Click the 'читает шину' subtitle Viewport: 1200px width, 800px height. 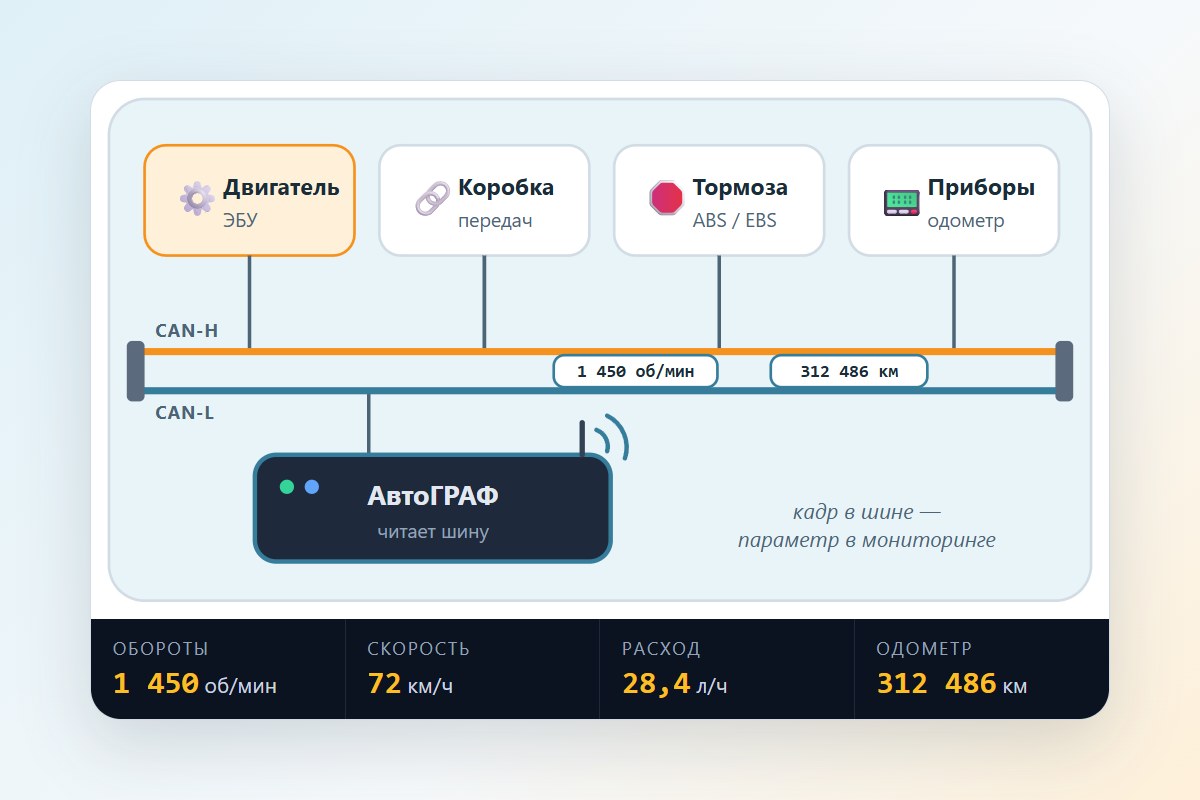433,532
